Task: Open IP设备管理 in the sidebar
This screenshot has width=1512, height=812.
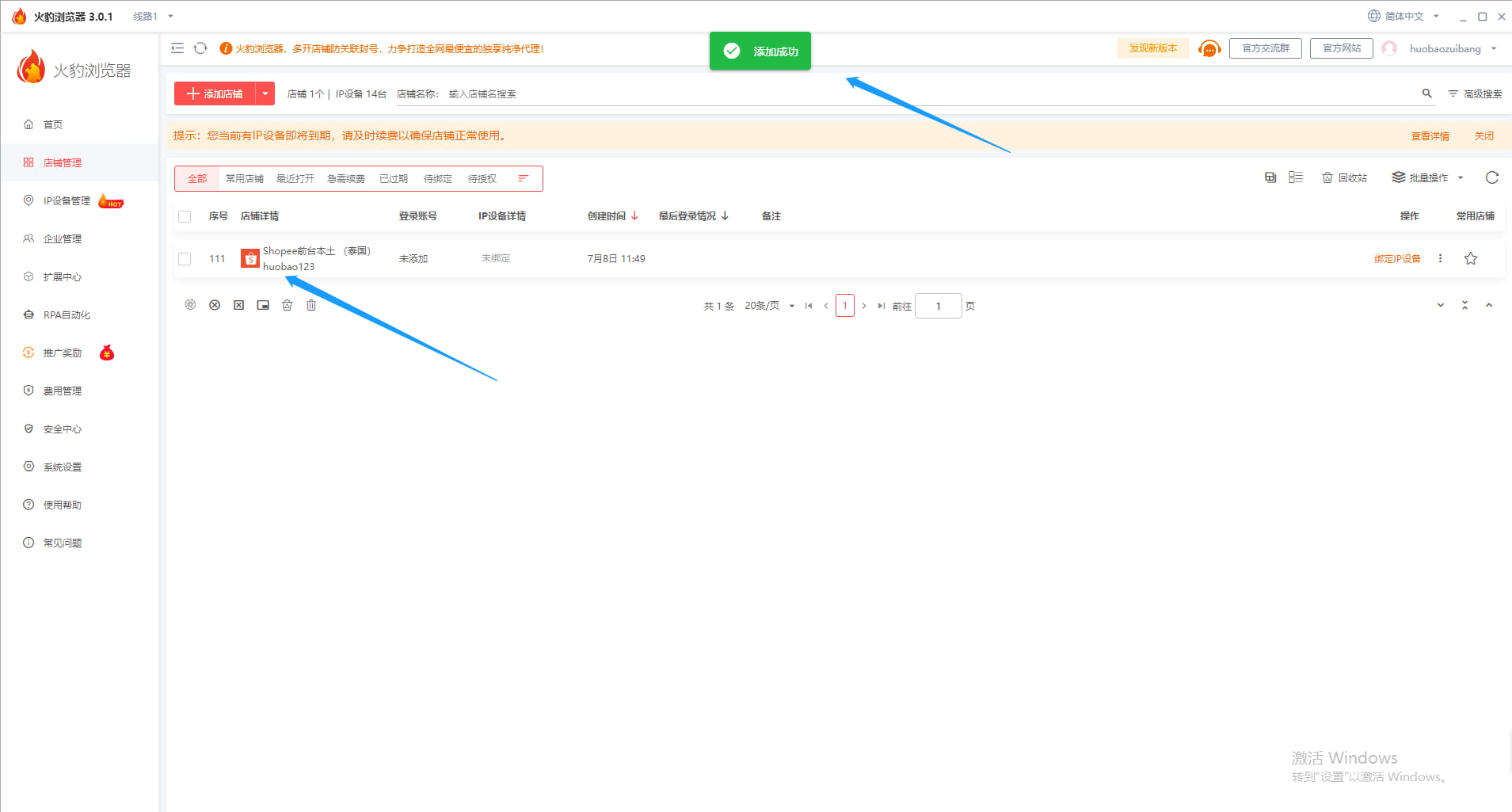Action: click(x=67, y=201)
